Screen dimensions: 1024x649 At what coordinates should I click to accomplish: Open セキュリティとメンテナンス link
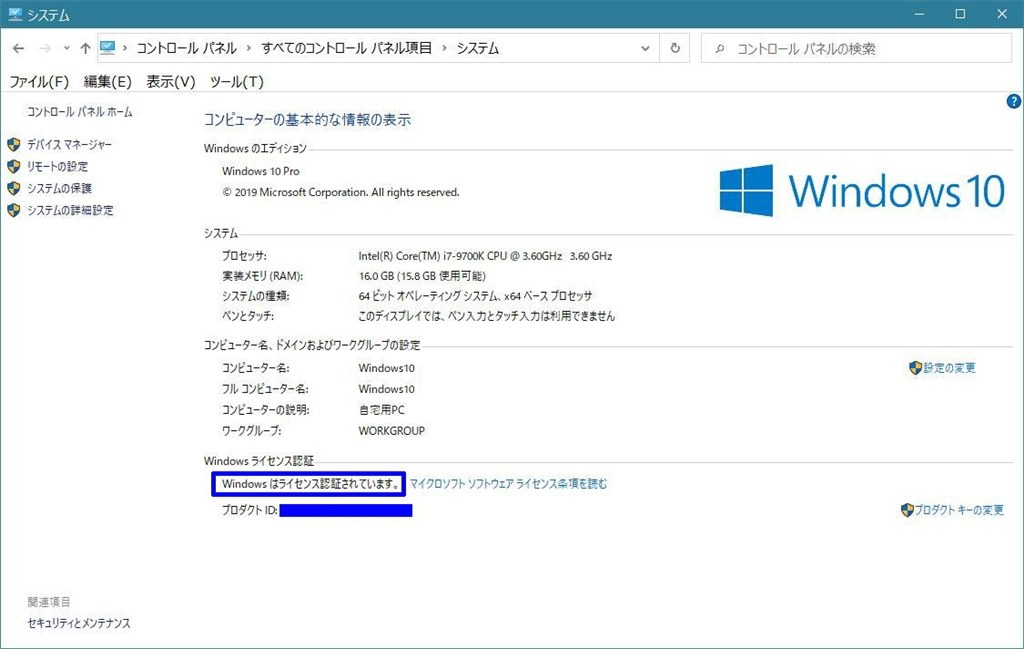[x=79, y=623]
